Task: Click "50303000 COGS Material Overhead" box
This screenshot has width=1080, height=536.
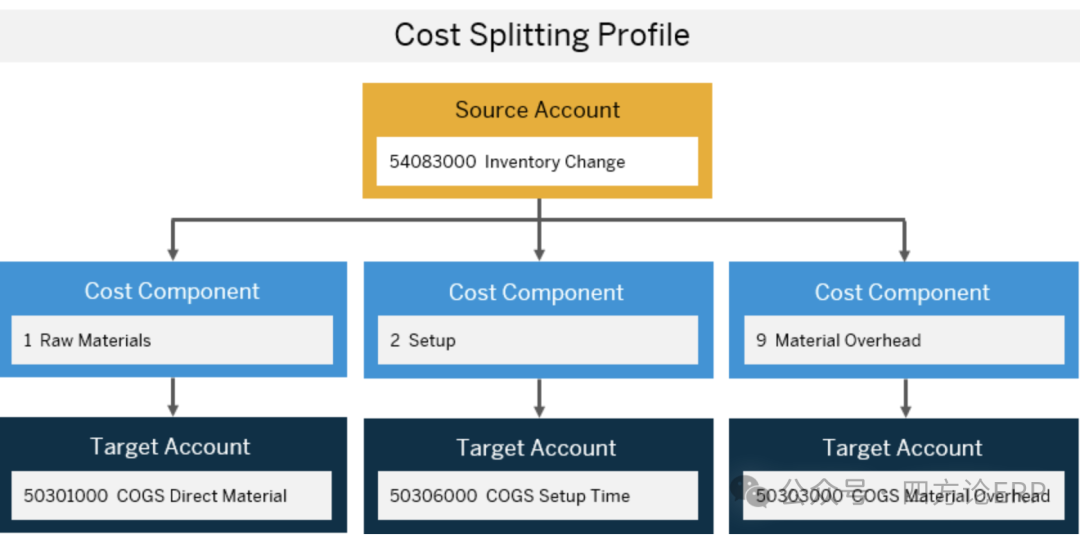Action: [904, 495]
